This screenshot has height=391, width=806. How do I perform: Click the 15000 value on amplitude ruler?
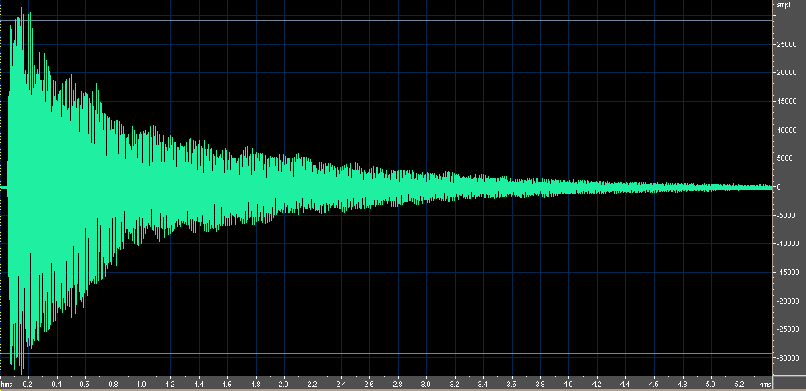tap(786, 102)
